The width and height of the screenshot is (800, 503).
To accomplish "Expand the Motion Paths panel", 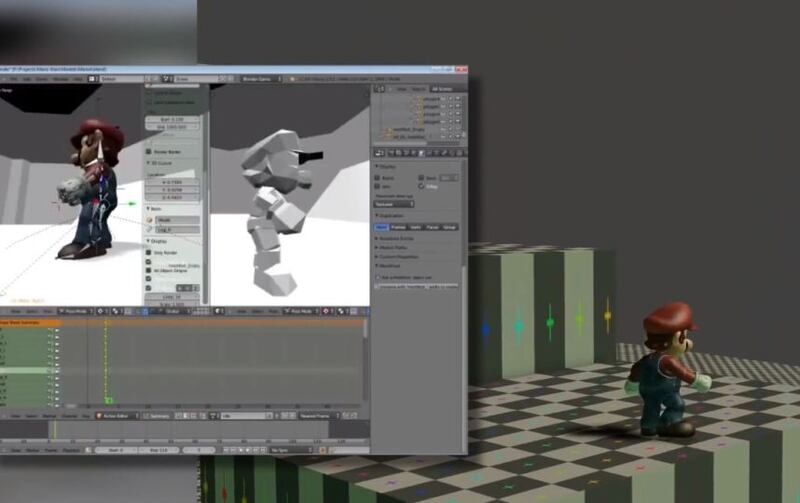I will point(391,247).
